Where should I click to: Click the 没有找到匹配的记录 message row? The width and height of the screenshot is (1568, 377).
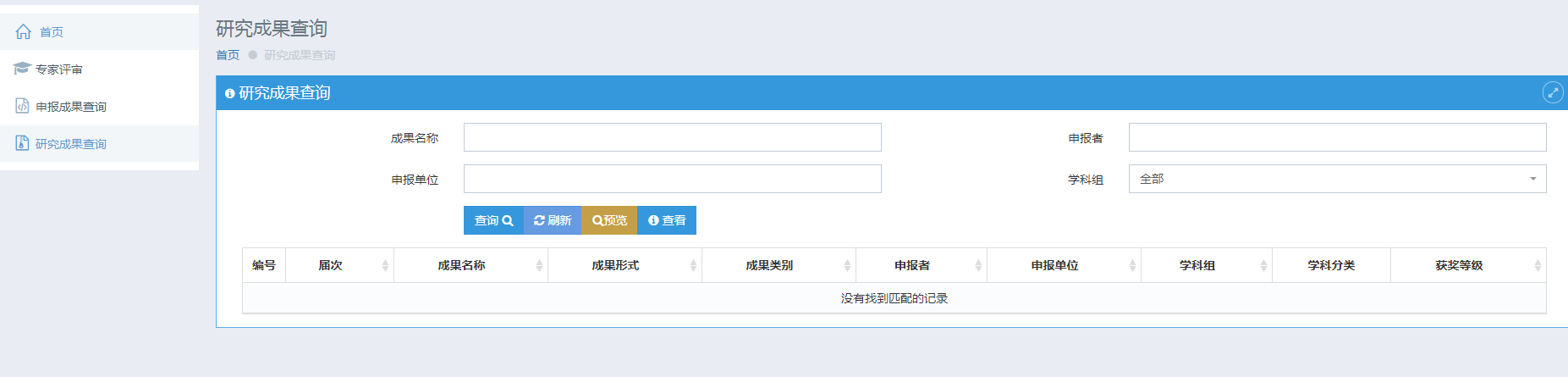point(894,298)
